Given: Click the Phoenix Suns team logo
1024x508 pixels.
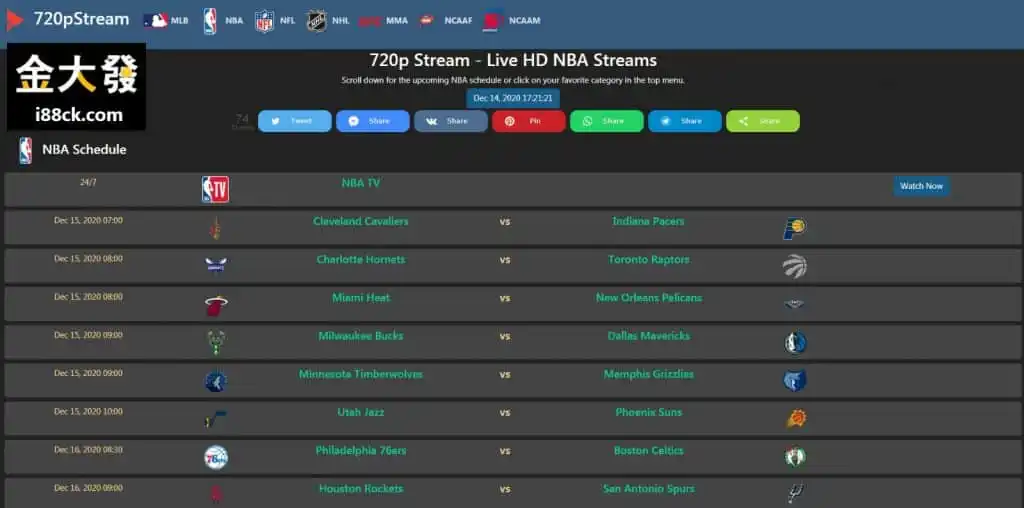Looking at the screenshot, I should click(x=795, y=419).
